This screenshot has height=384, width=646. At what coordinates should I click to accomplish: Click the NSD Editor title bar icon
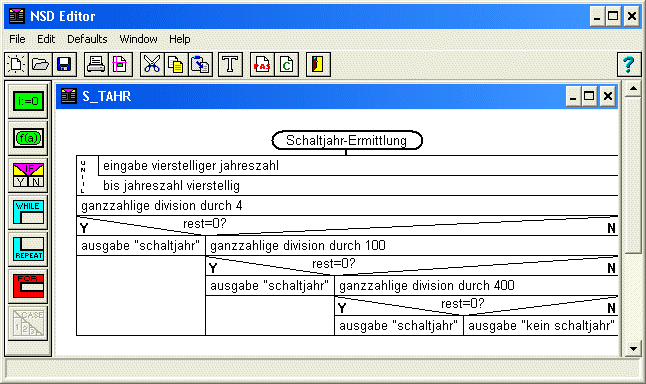[17, 16]
